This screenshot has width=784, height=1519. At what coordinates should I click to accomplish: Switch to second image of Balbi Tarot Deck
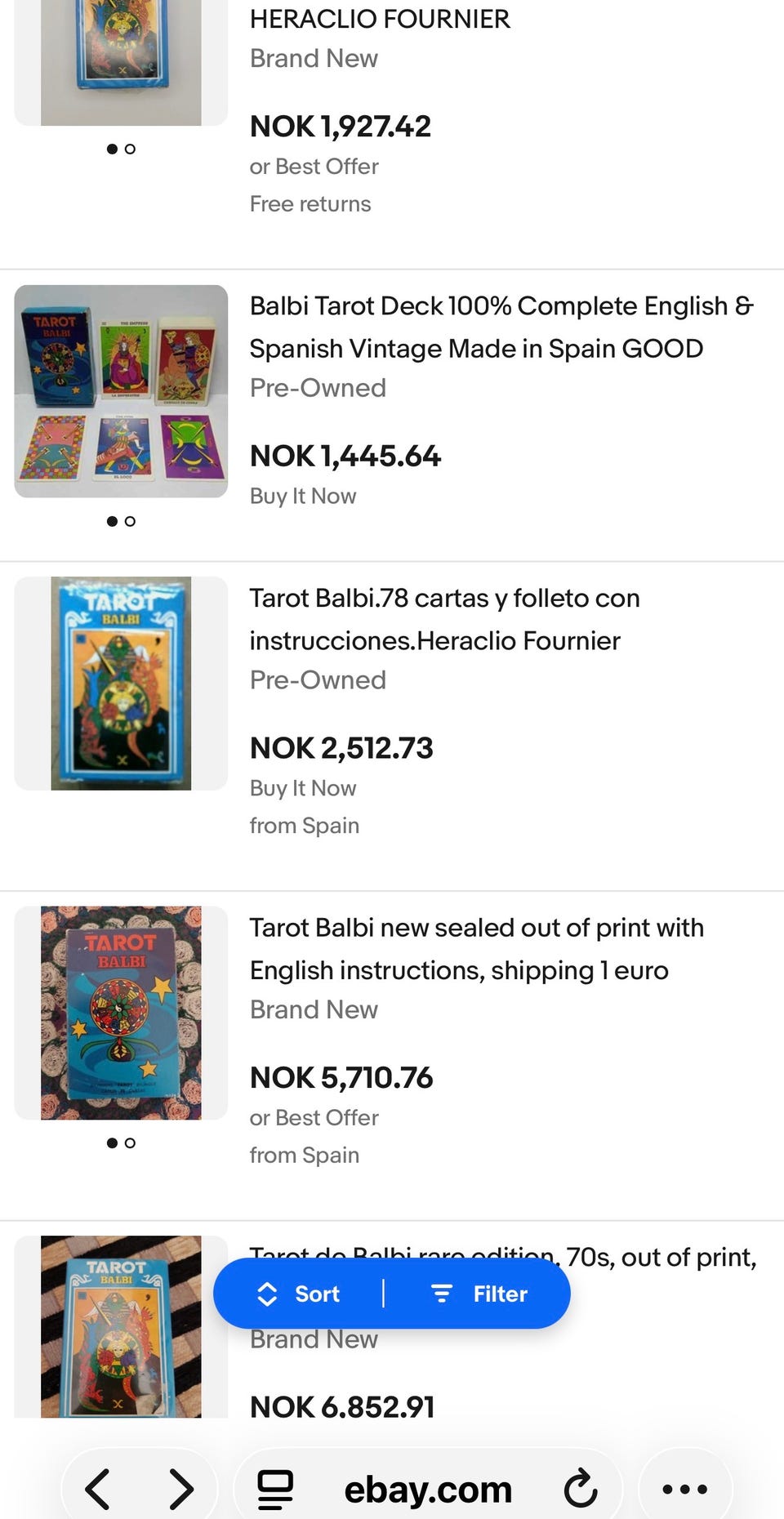[x=130, y=521]
